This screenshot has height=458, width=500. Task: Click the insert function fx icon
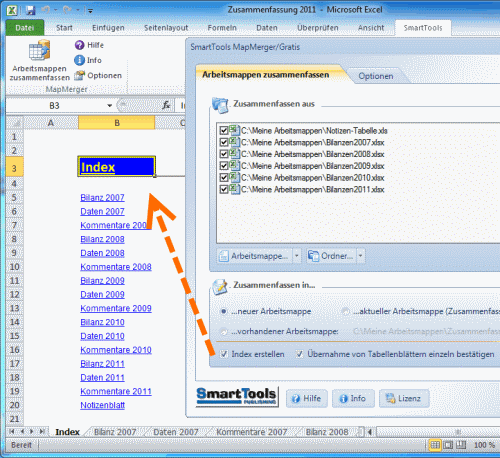click(166, 106)
